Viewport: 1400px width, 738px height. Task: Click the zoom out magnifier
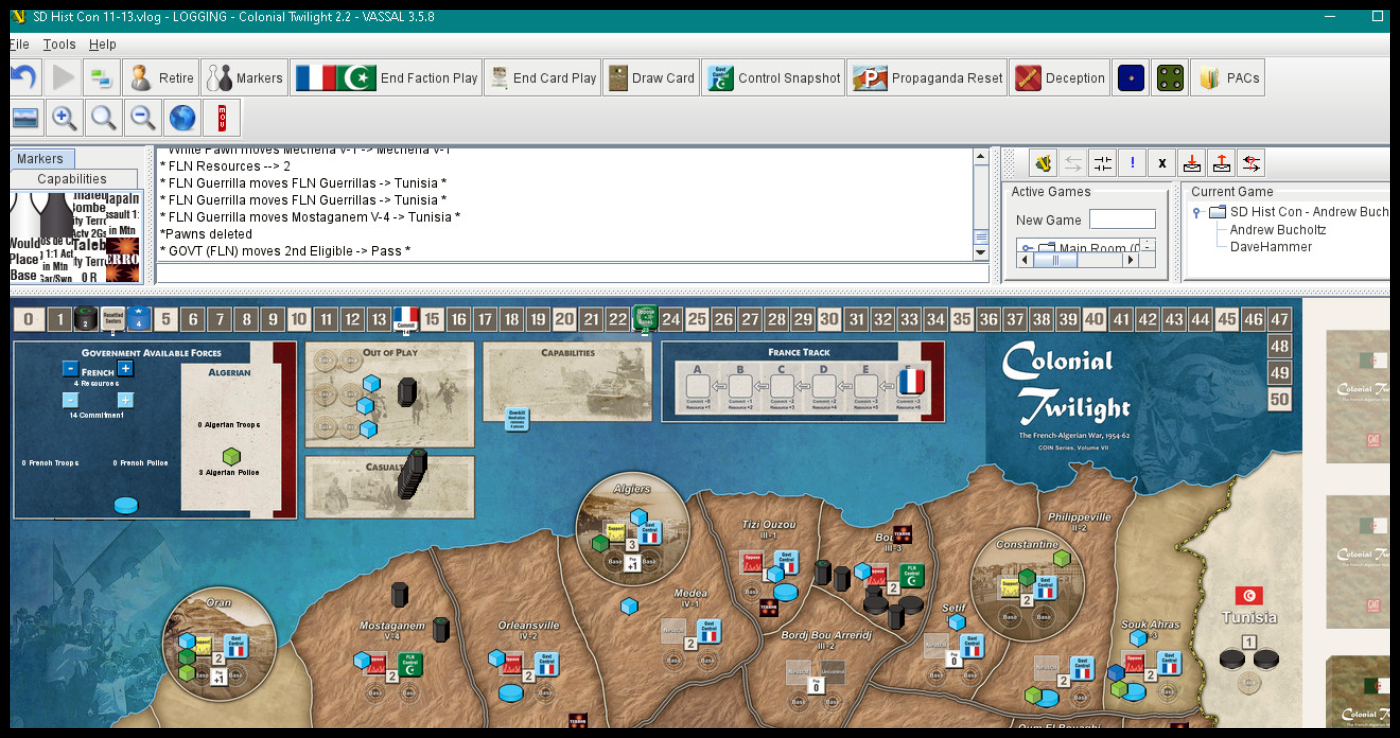click(143, 118)
